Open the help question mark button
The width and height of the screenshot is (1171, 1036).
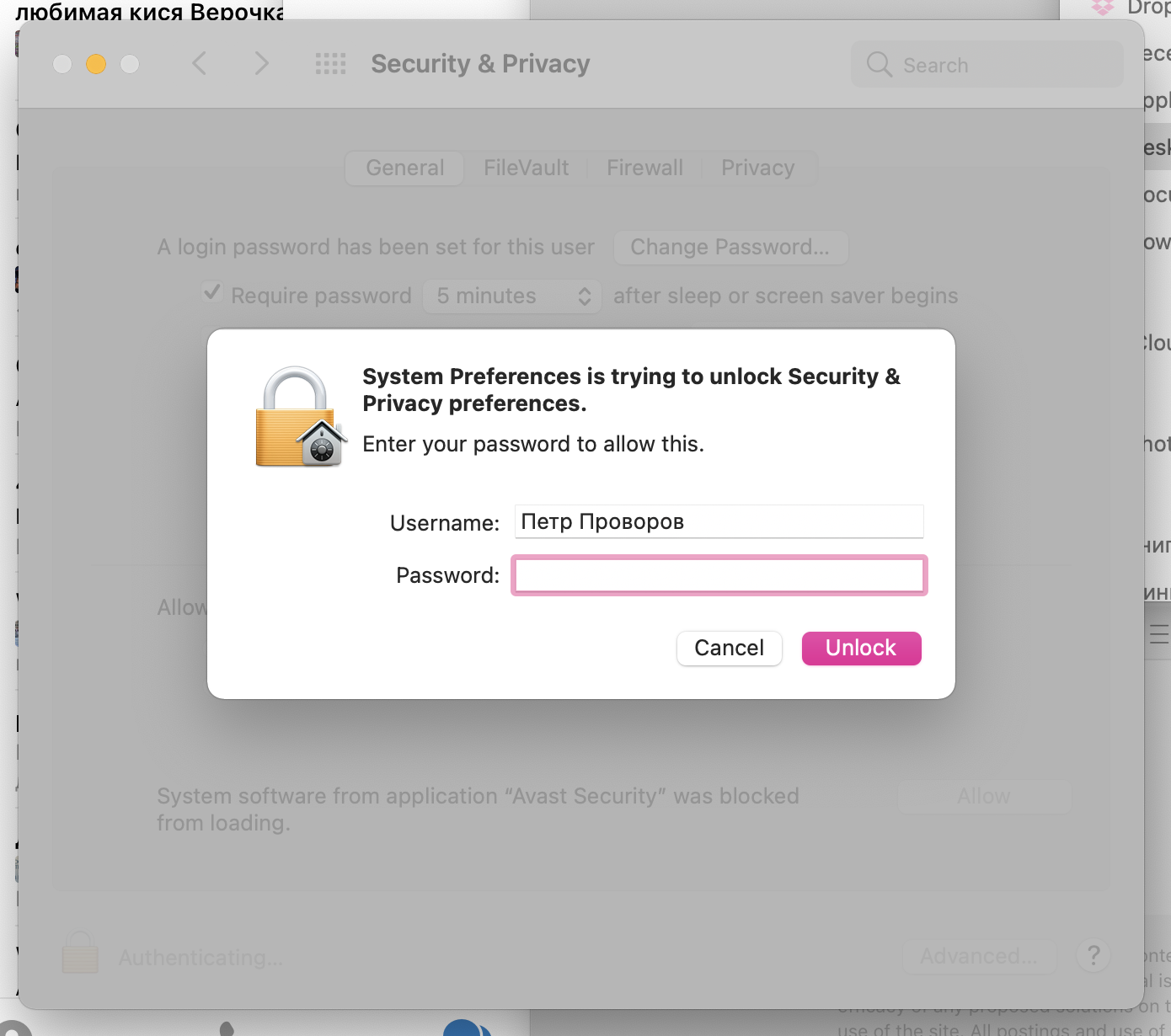[1093, 956]
